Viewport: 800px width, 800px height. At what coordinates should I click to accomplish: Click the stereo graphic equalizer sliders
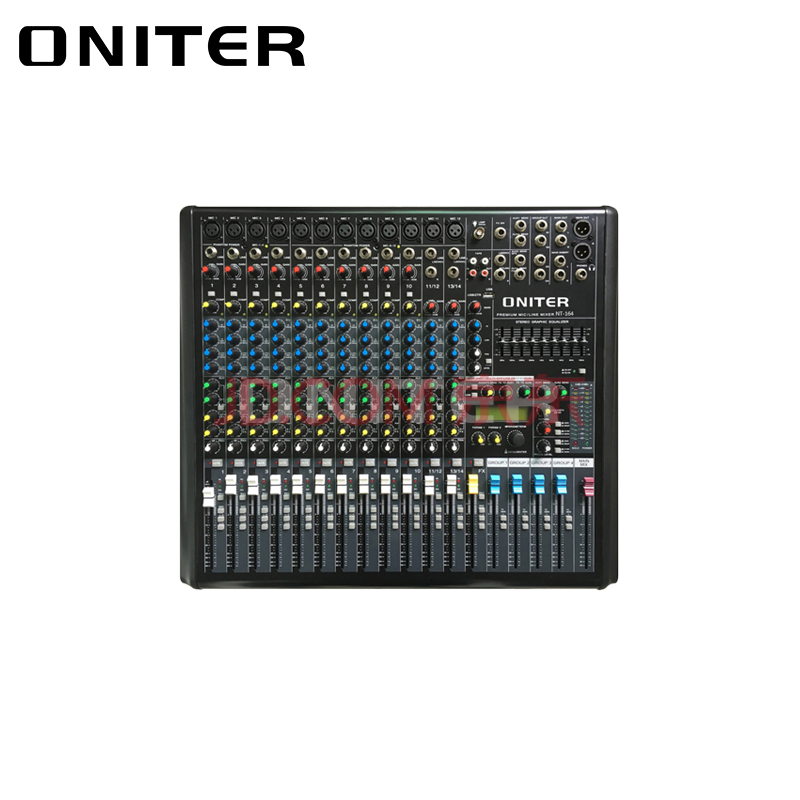[542, 341]
